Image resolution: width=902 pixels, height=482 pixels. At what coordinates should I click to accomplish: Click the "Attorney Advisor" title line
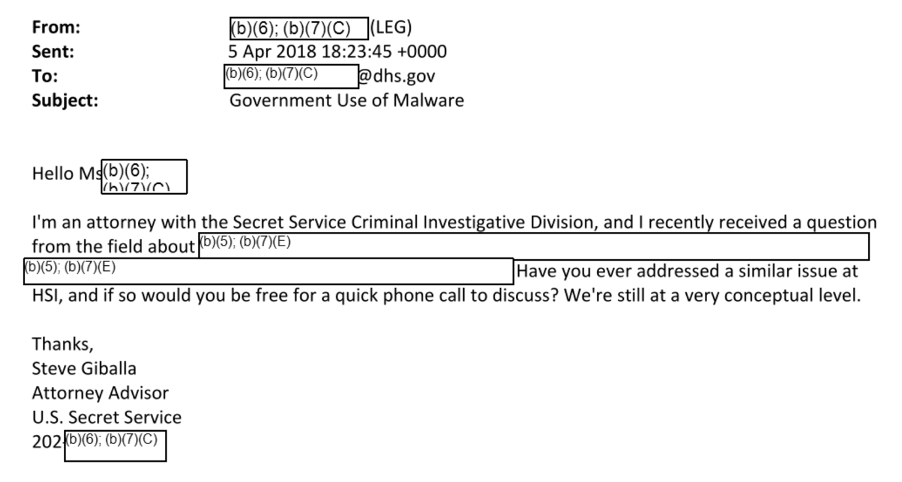click(x=100, y=392)
